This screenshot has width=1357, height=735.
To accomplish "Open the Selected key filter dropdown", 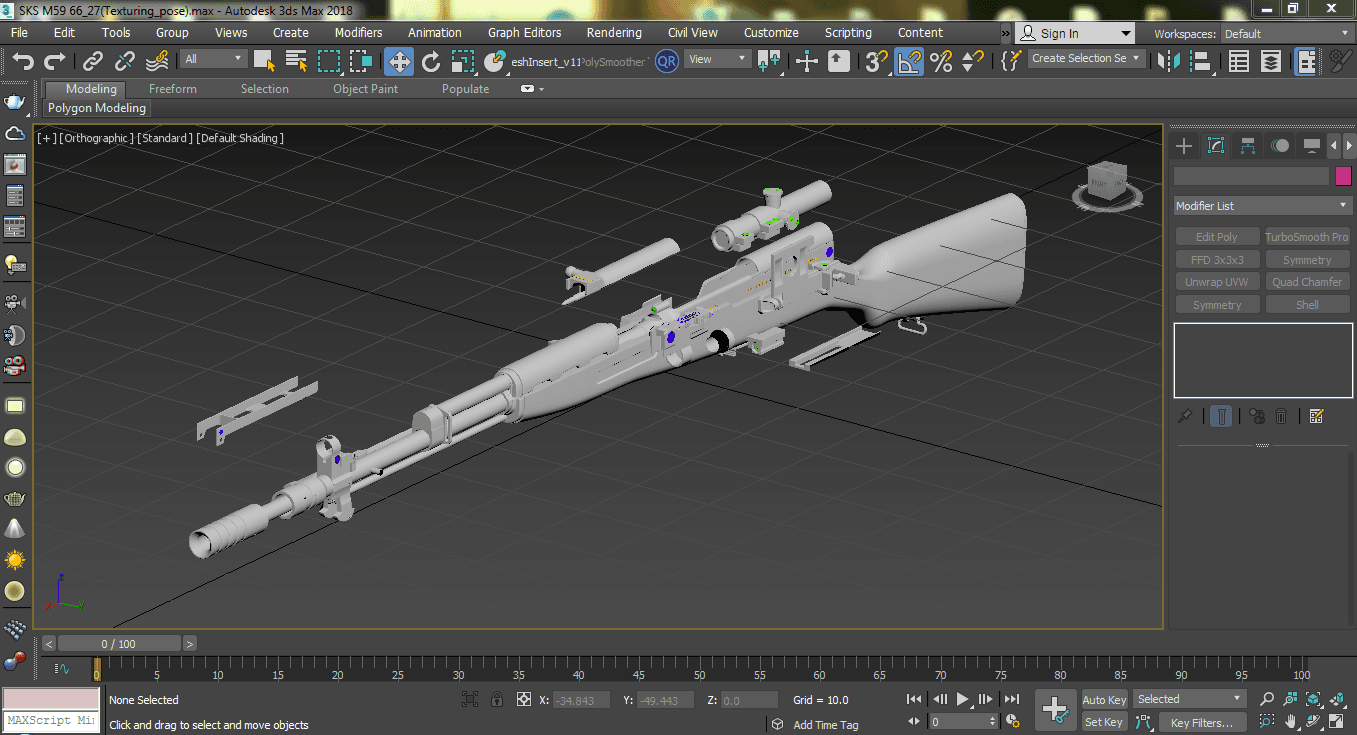I will coord(1189,699).
